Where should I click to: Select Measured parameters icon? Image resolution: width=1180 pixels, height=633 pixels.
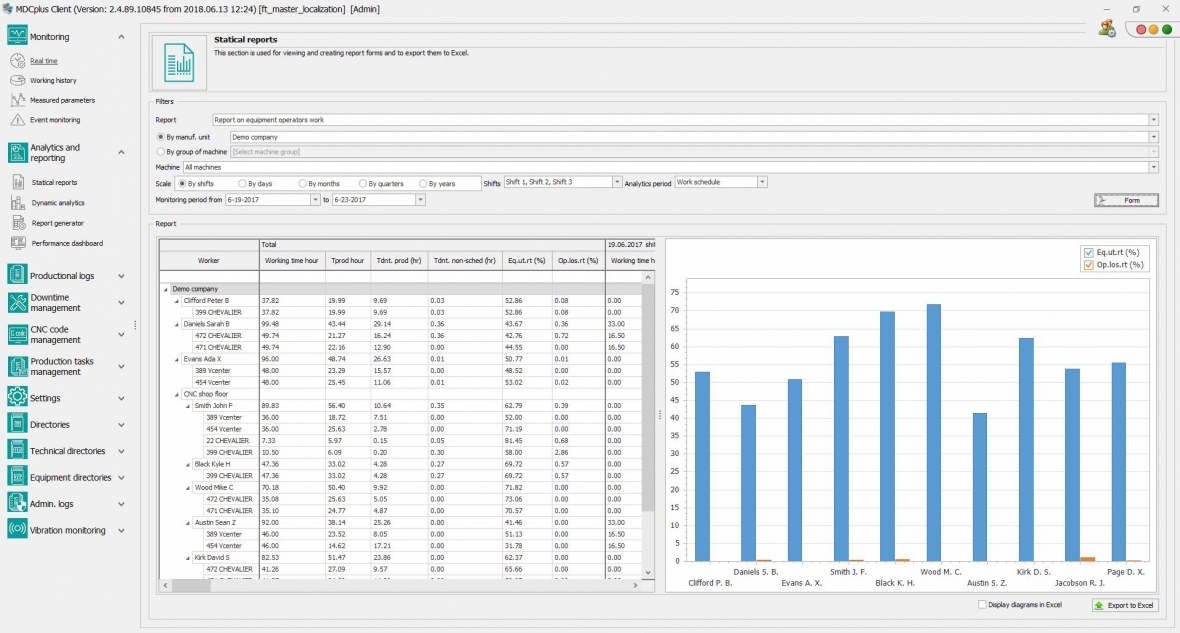[18, 100]
